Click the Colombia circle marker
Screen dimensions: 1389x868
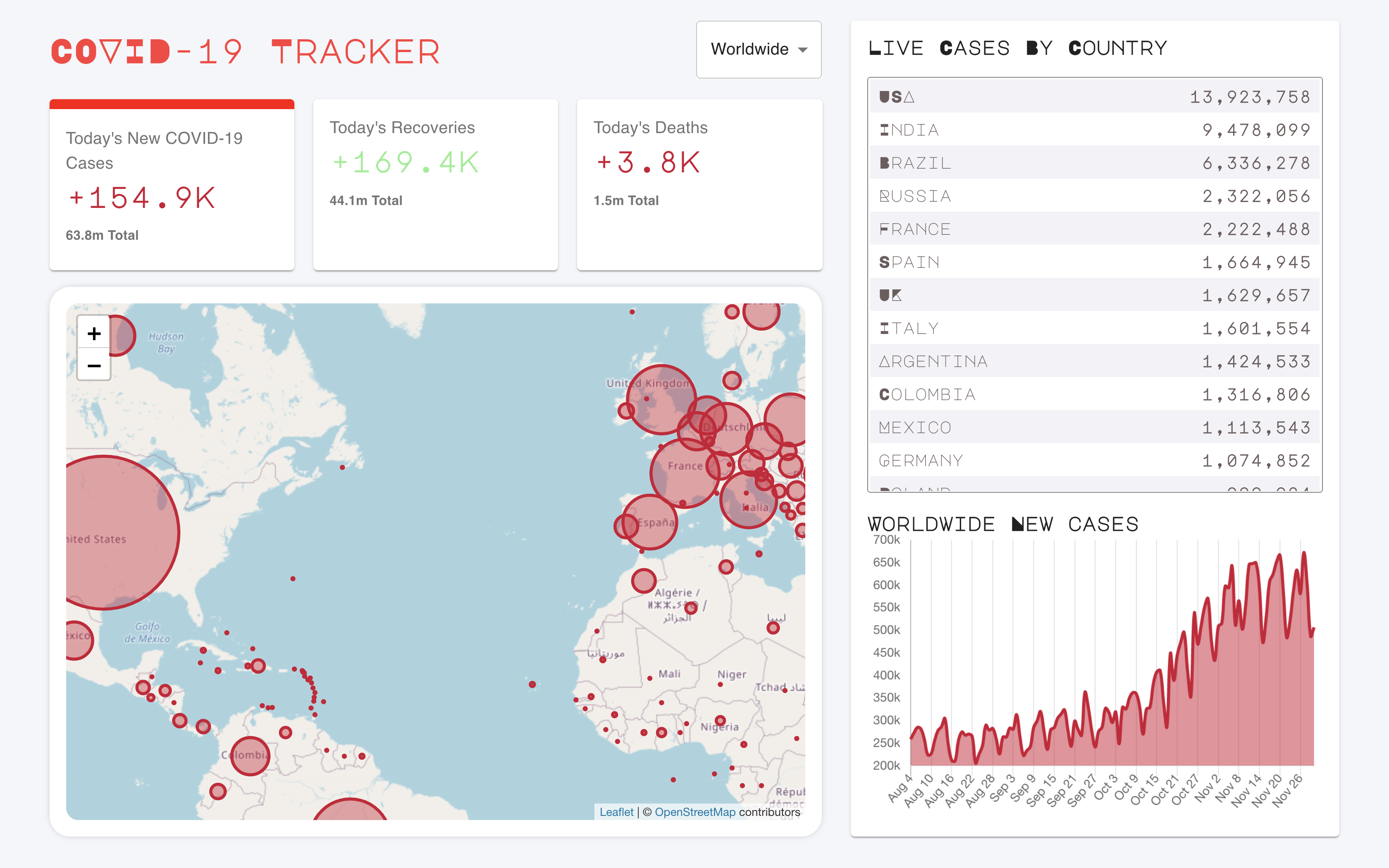coord(250,756)
